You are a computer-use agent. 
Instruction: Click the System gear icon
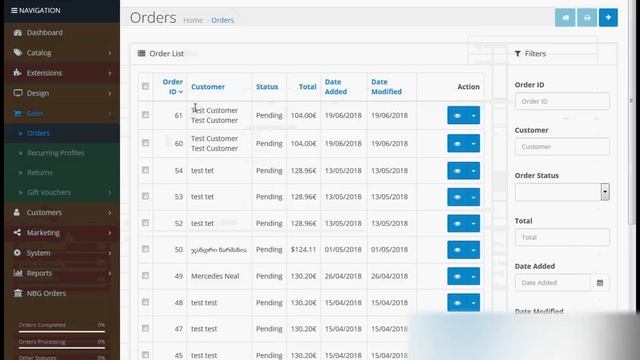click(17, 253)
